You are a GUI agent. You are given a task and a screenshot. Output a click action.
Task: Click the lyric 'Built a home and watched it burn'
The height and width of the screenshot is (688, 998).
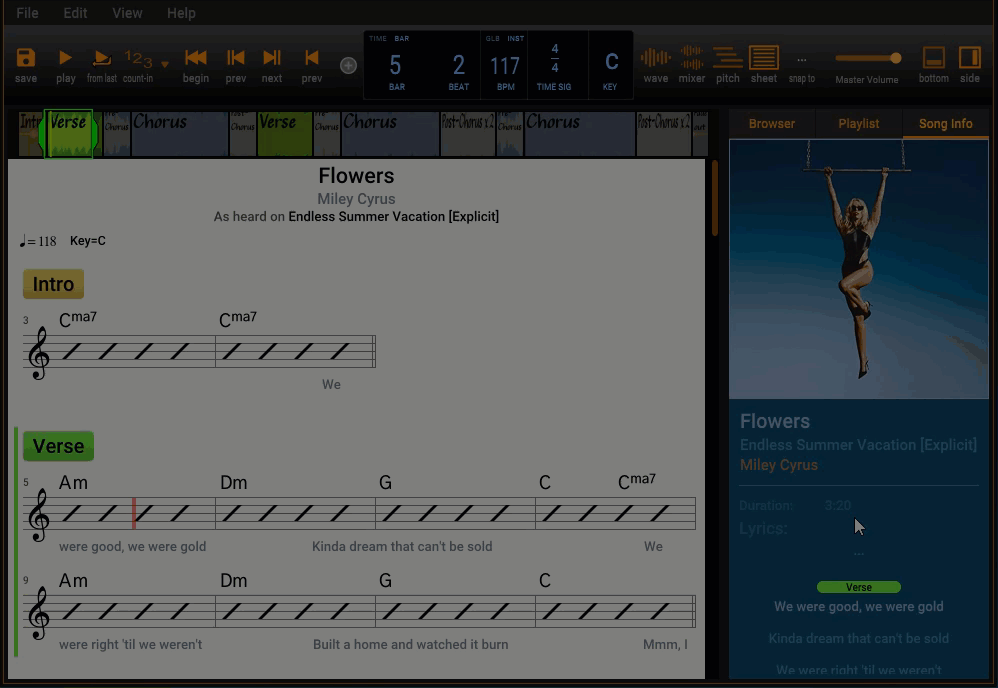coord(411,644)
